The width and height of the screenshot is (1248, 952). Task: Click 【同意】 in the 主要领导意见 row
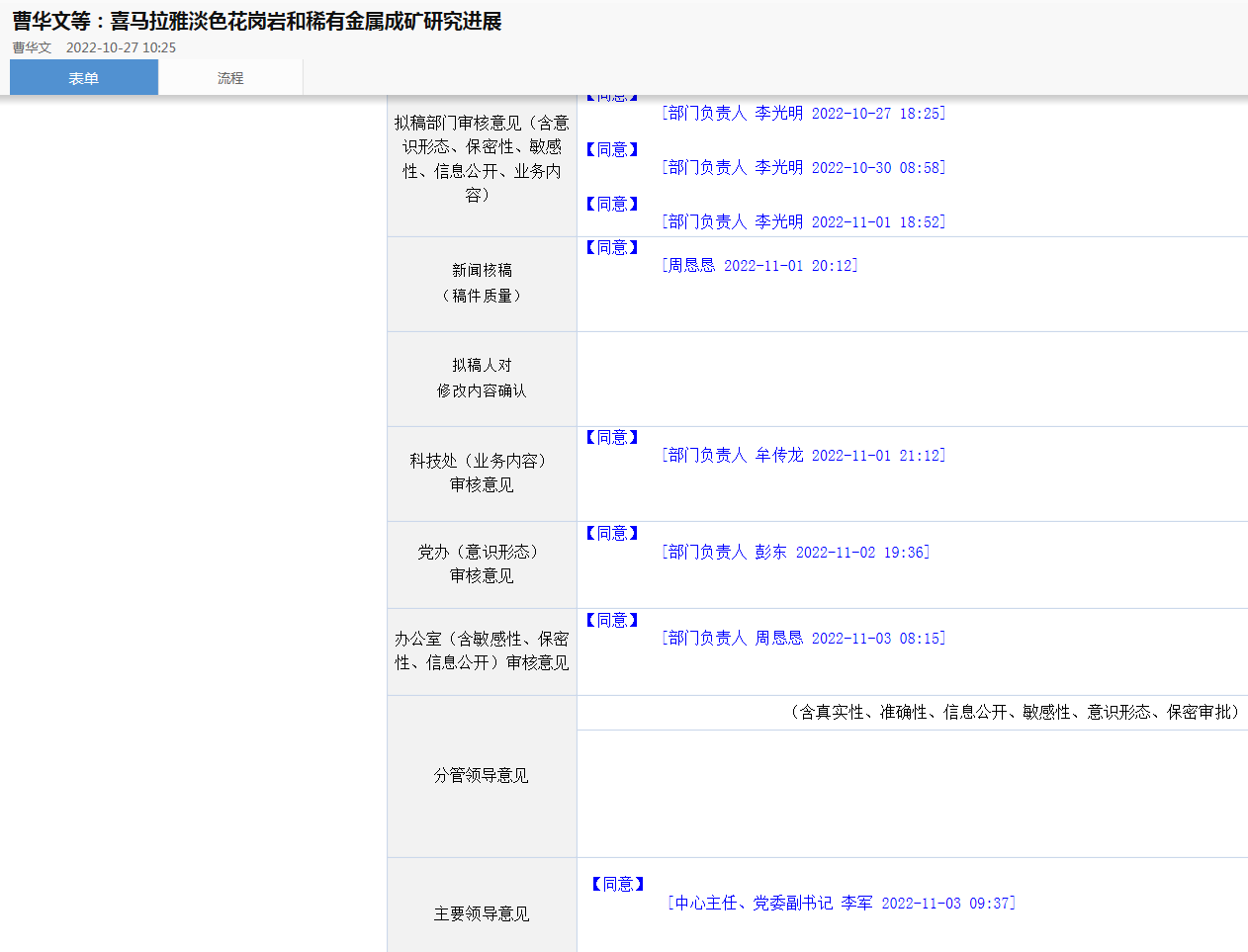pyautogui.click(x=618, y=885)
